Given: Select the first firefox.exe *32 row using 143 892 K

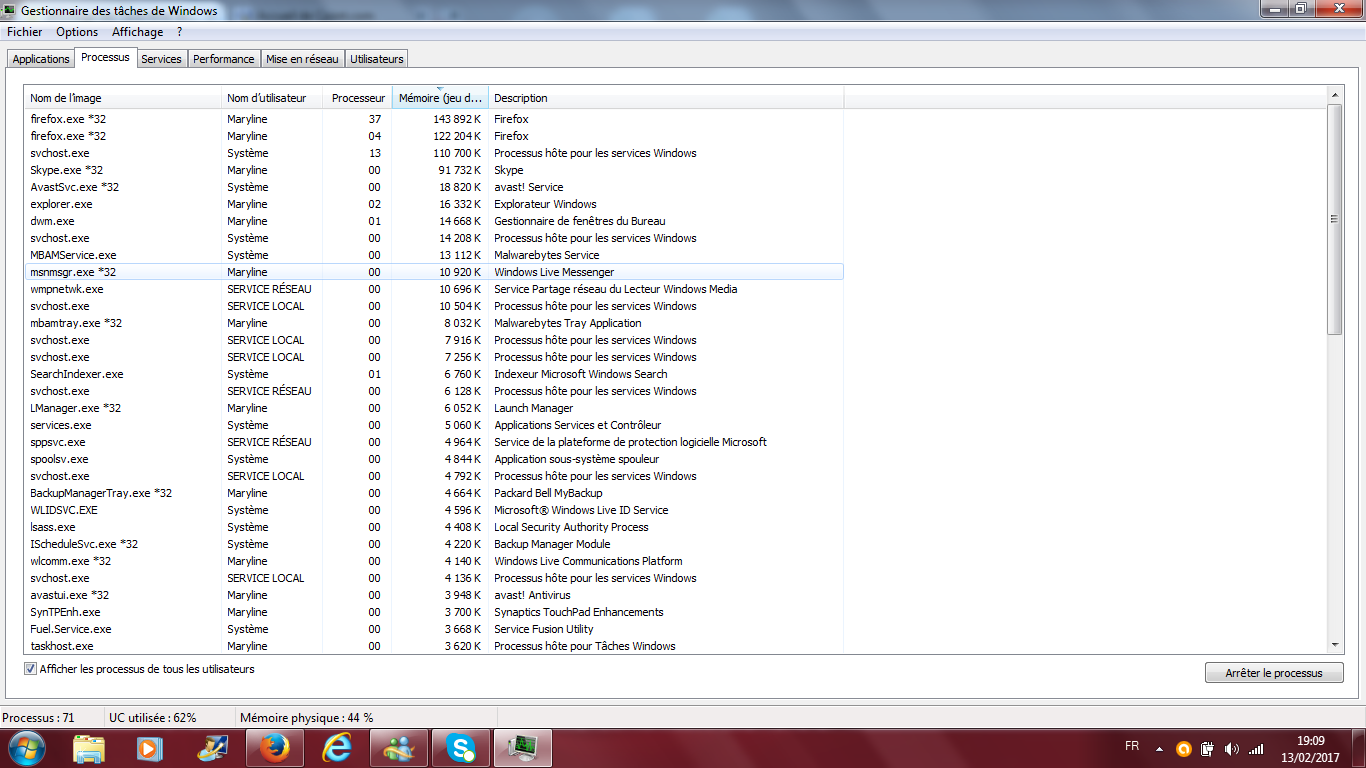Looking at the screenshot, I should 434,119.
